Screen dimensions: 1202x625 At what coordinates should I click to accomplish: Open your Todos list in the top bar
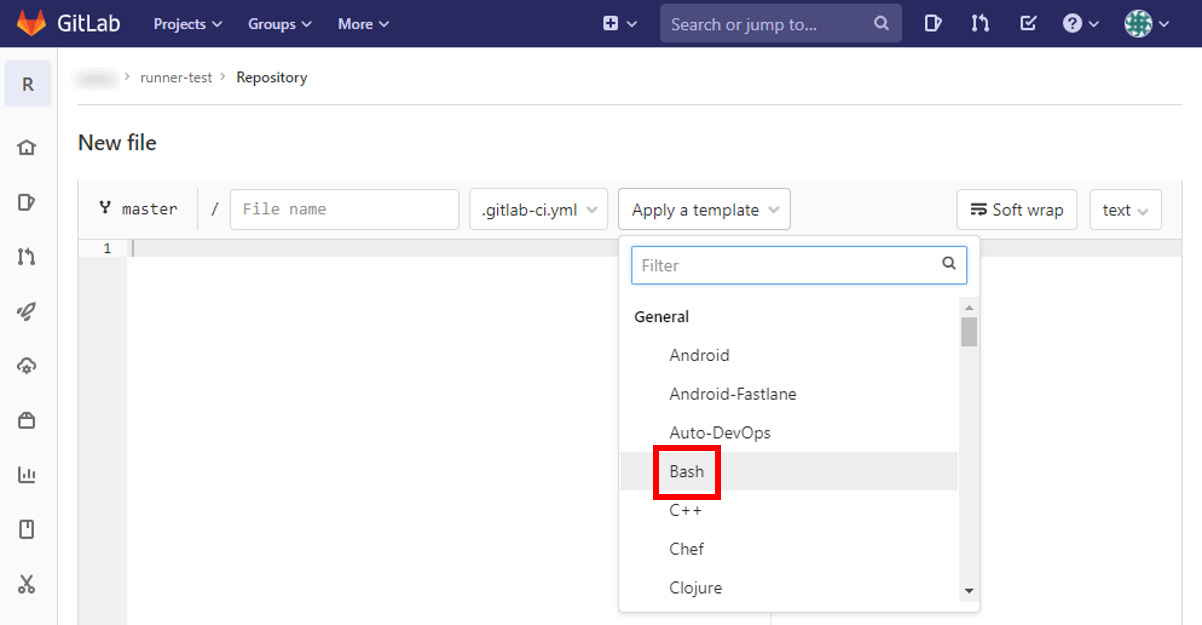click(x=1028, y=22)
